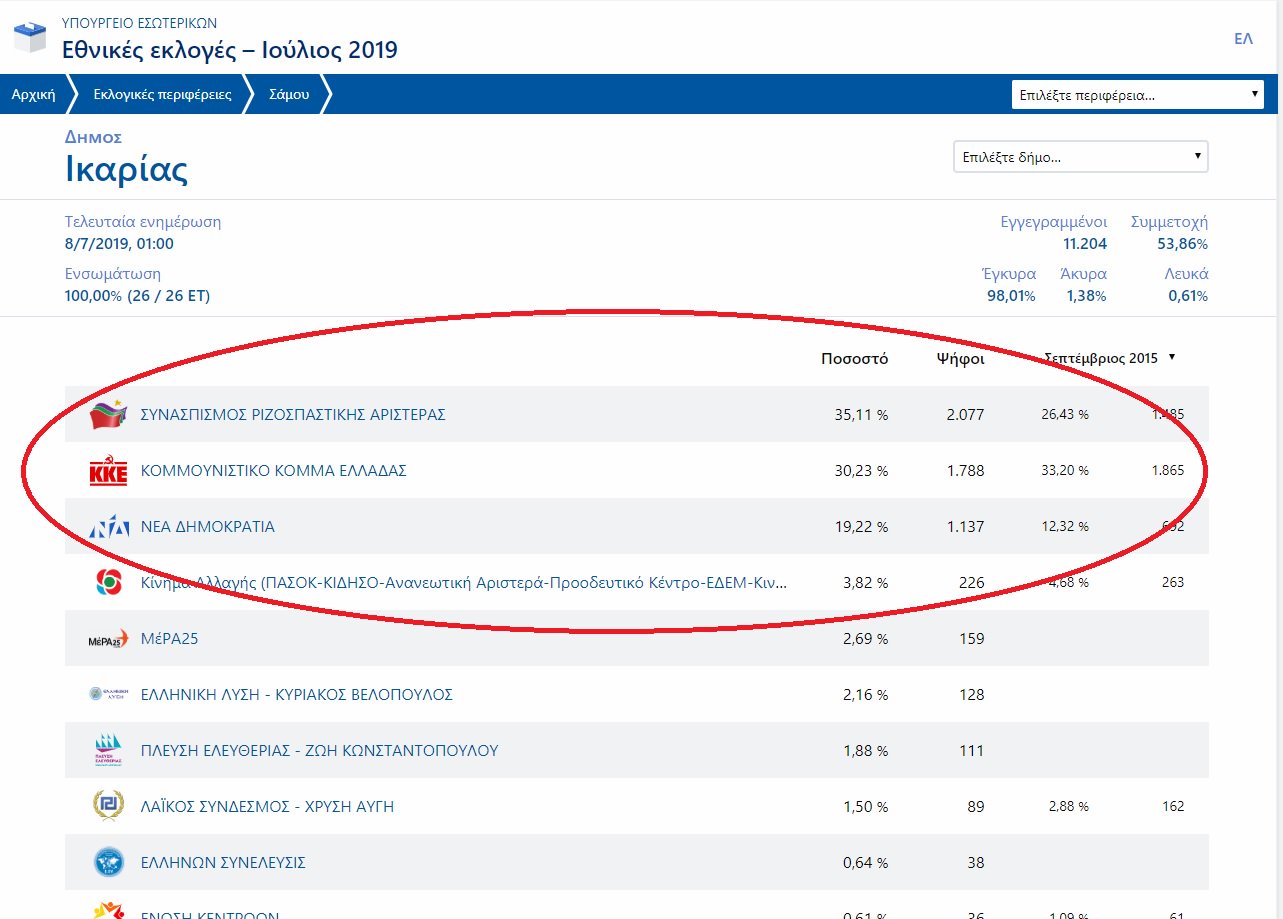
Task: Click the ΣΥΡΙΖΑ party flag logo
Action: [108, 414]
